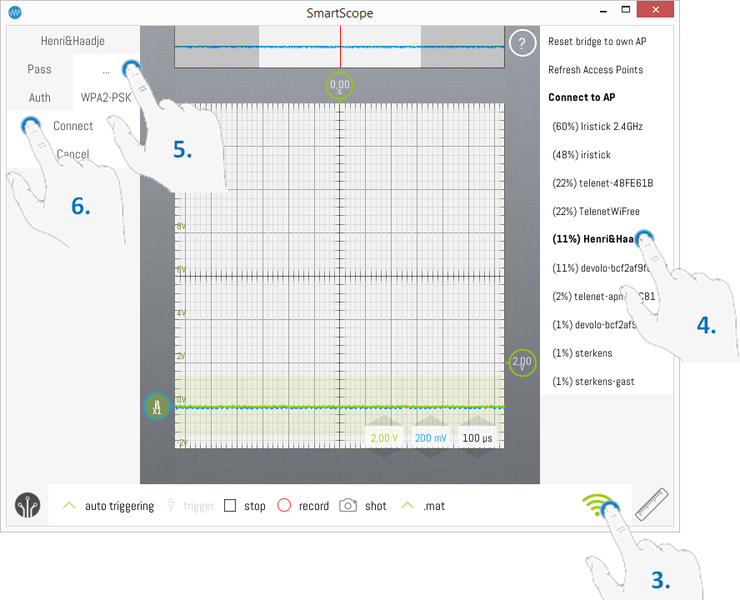Viewport: 740px width, 600px height.
Task: Select channel A marker on the graph
Action: [x=157, y=406]
